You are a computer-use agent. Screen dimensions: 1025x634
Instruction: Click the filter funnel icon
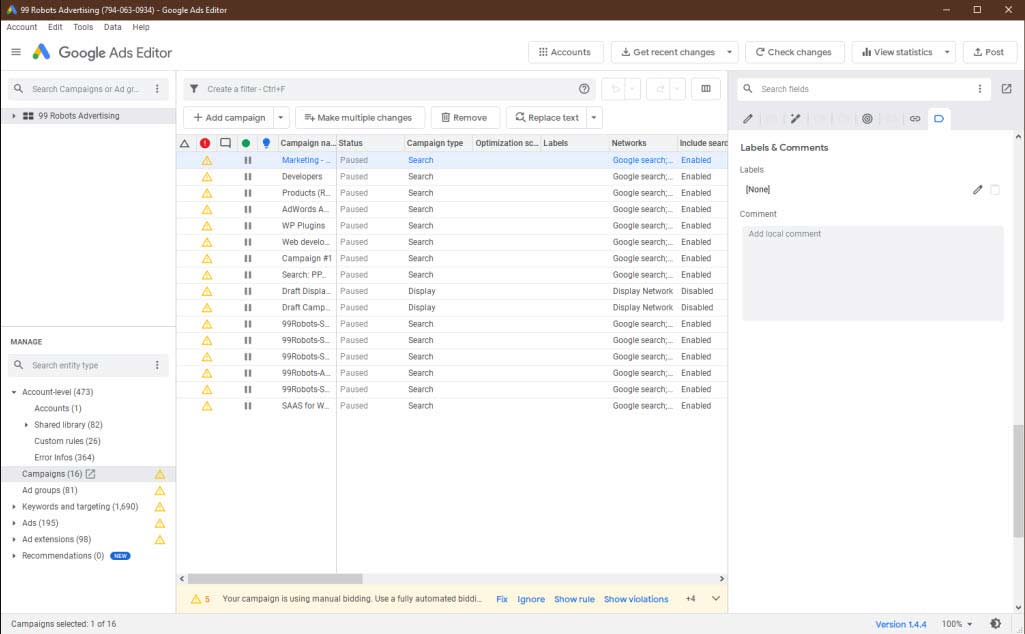pos(194,89)
